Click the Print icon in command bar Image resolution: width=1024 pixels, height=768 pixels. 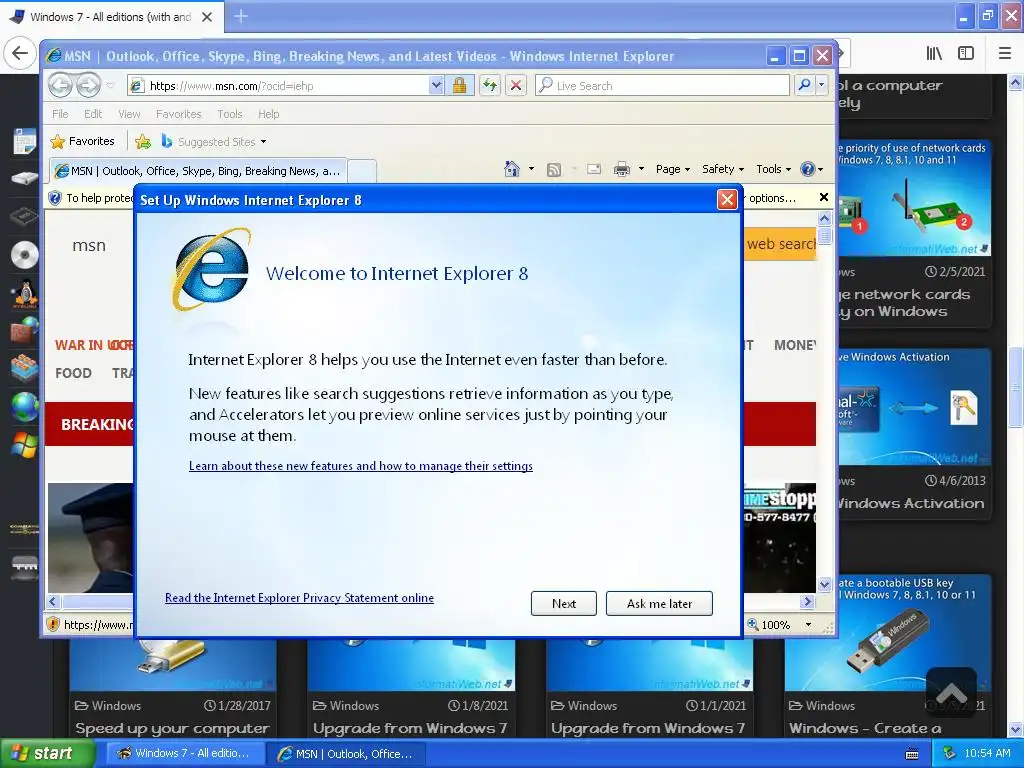pos(622,169)
